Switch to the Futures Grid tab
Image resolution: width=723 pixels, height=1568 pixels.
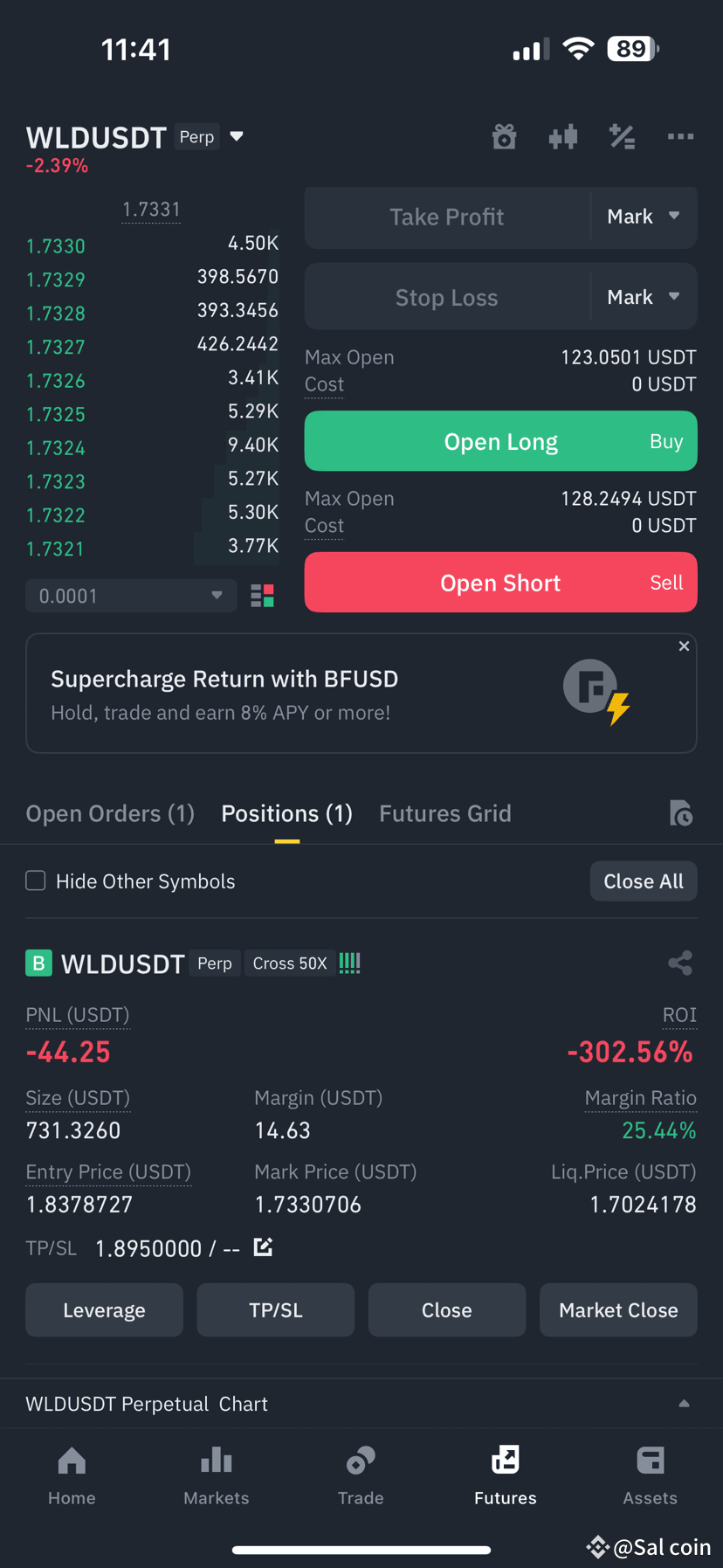tap(444, 813)
